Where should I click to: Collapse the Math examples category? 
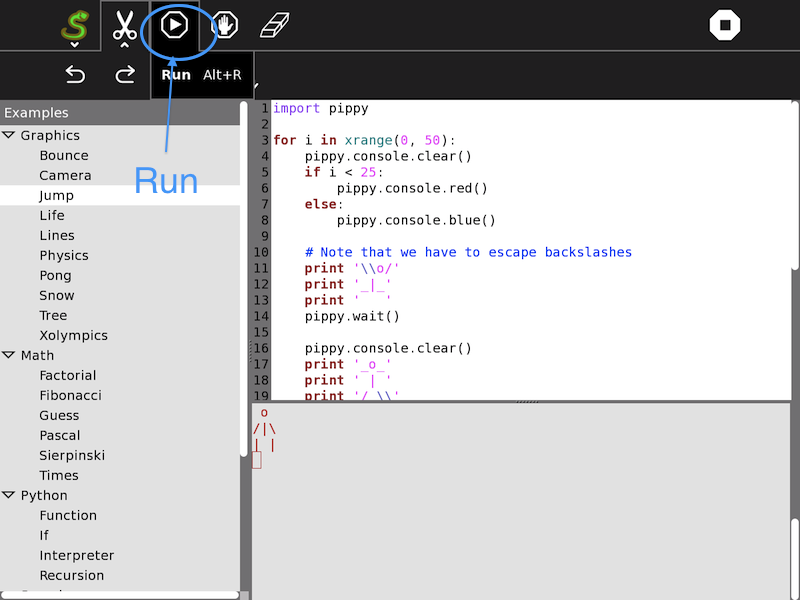9,355
